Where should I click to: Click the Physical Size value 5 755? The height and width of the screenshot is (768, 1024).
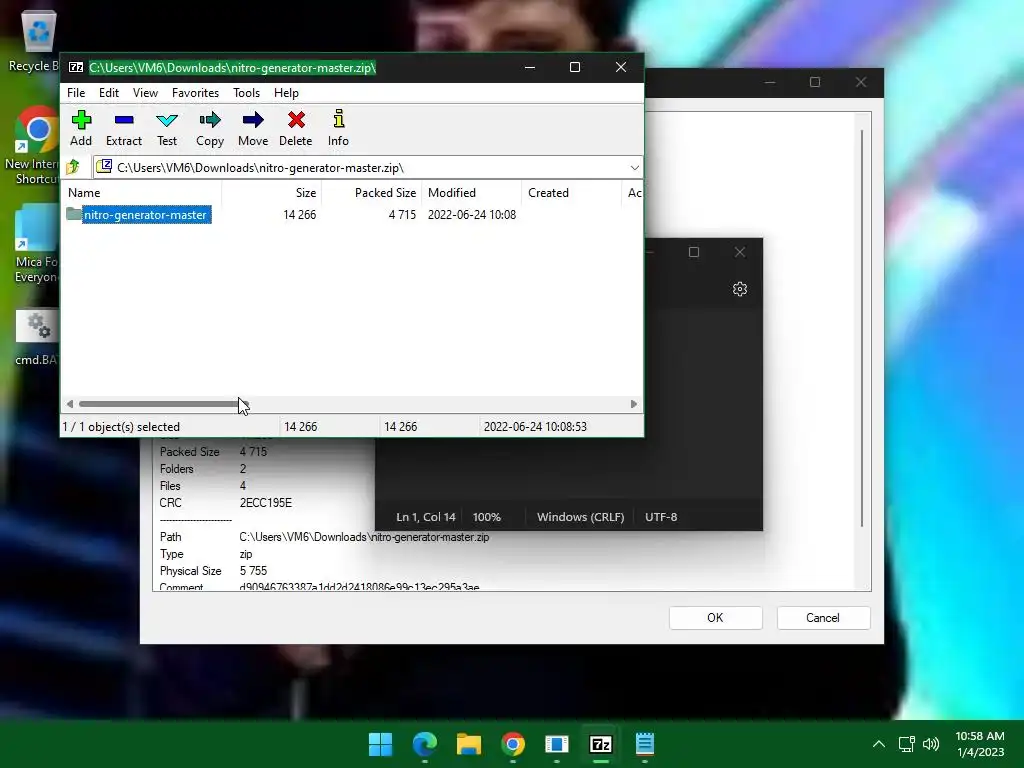point(253,571)
